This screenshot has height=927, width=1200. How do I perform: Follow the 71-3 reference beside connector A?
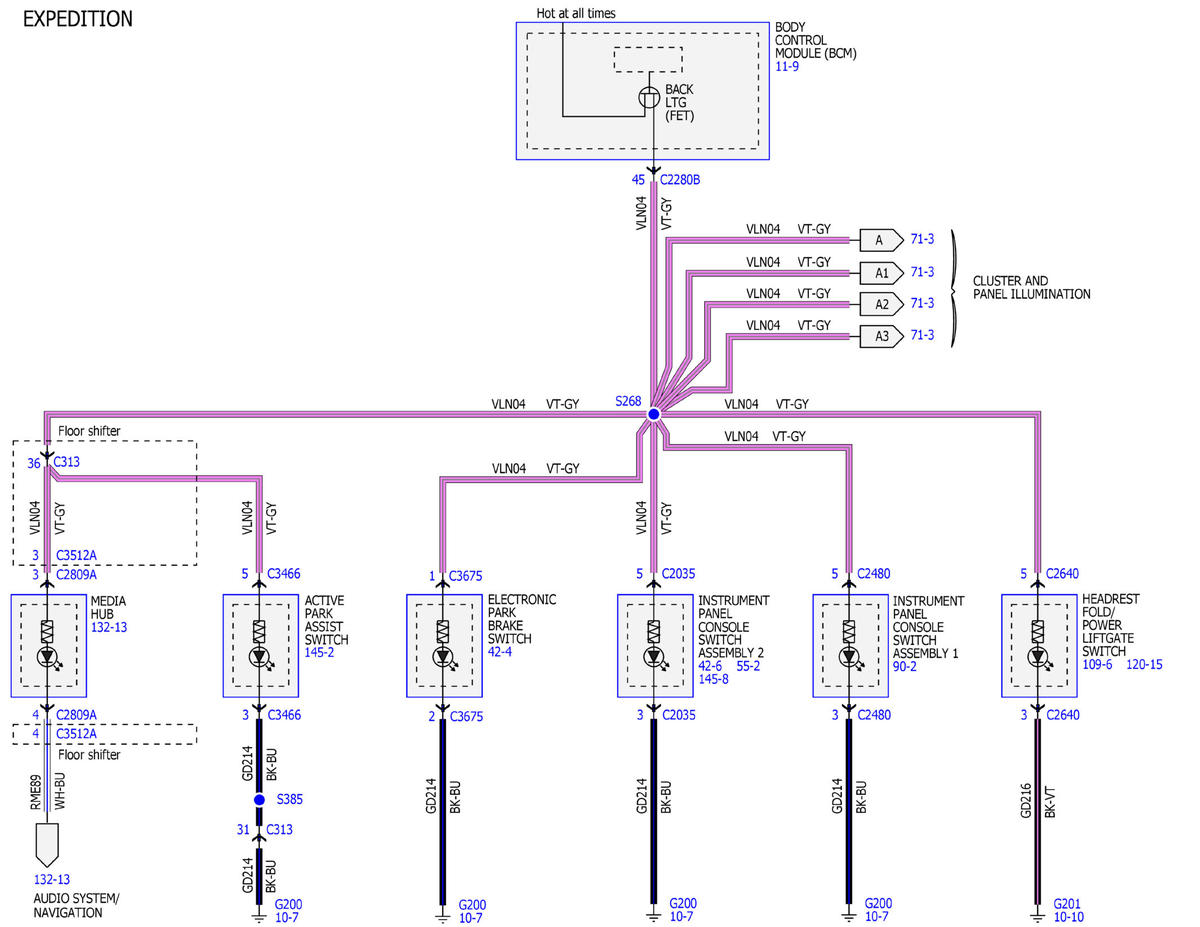(x=922, y=240)
